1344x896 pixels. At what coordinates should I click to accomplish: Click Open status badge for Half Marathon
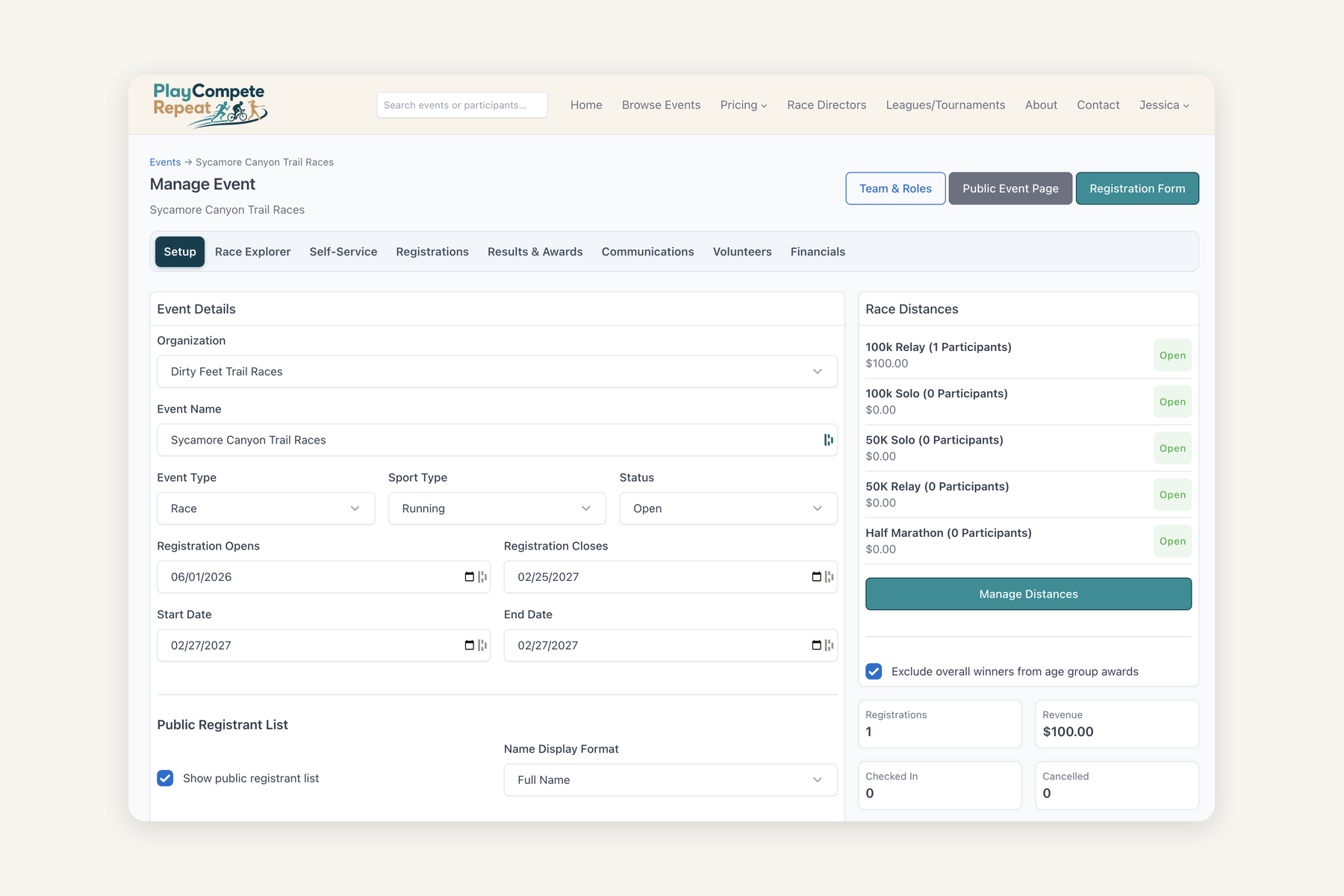click(x=1172, y=541)
